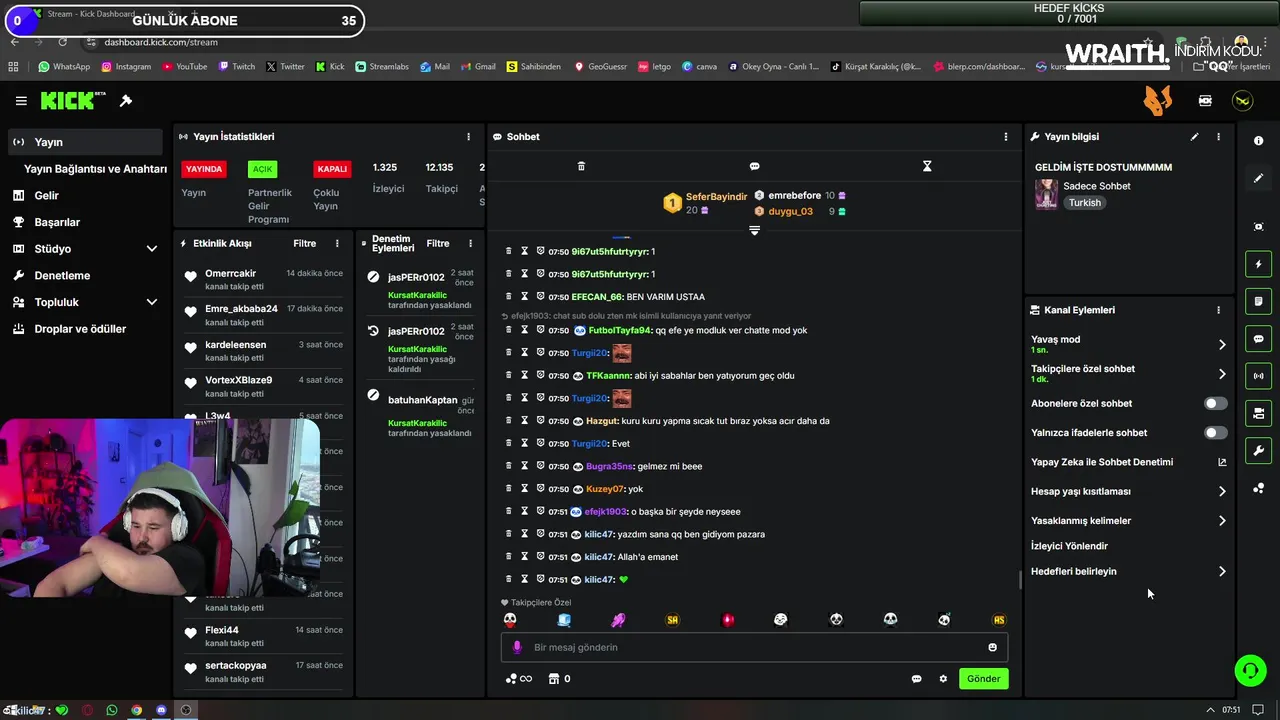This screenshot has width=1280, height=720.
Task: Click the chat bubble icon in chat header
Action: point(754,166)
